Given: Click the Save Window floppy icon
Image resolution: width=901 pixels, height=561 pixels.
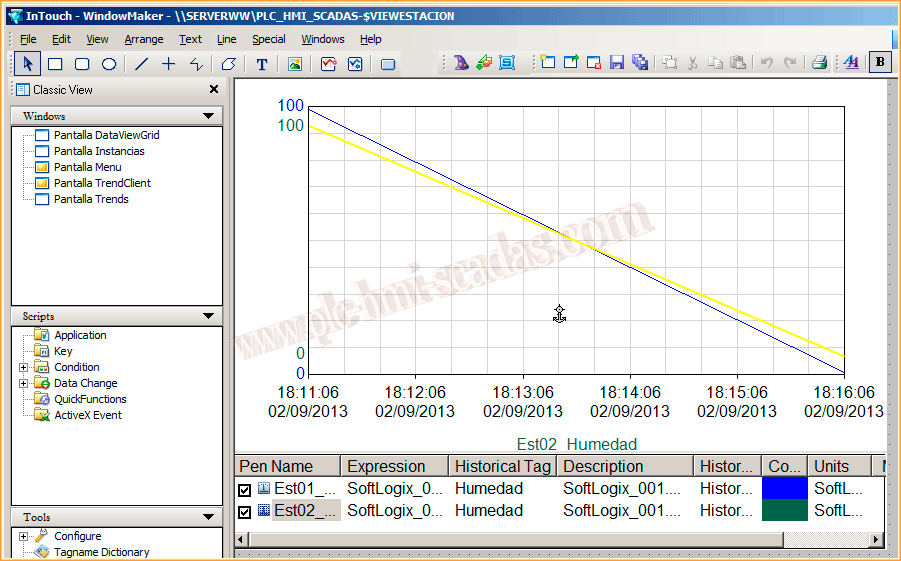Looking at the screenshot, I should click(617, 63).
